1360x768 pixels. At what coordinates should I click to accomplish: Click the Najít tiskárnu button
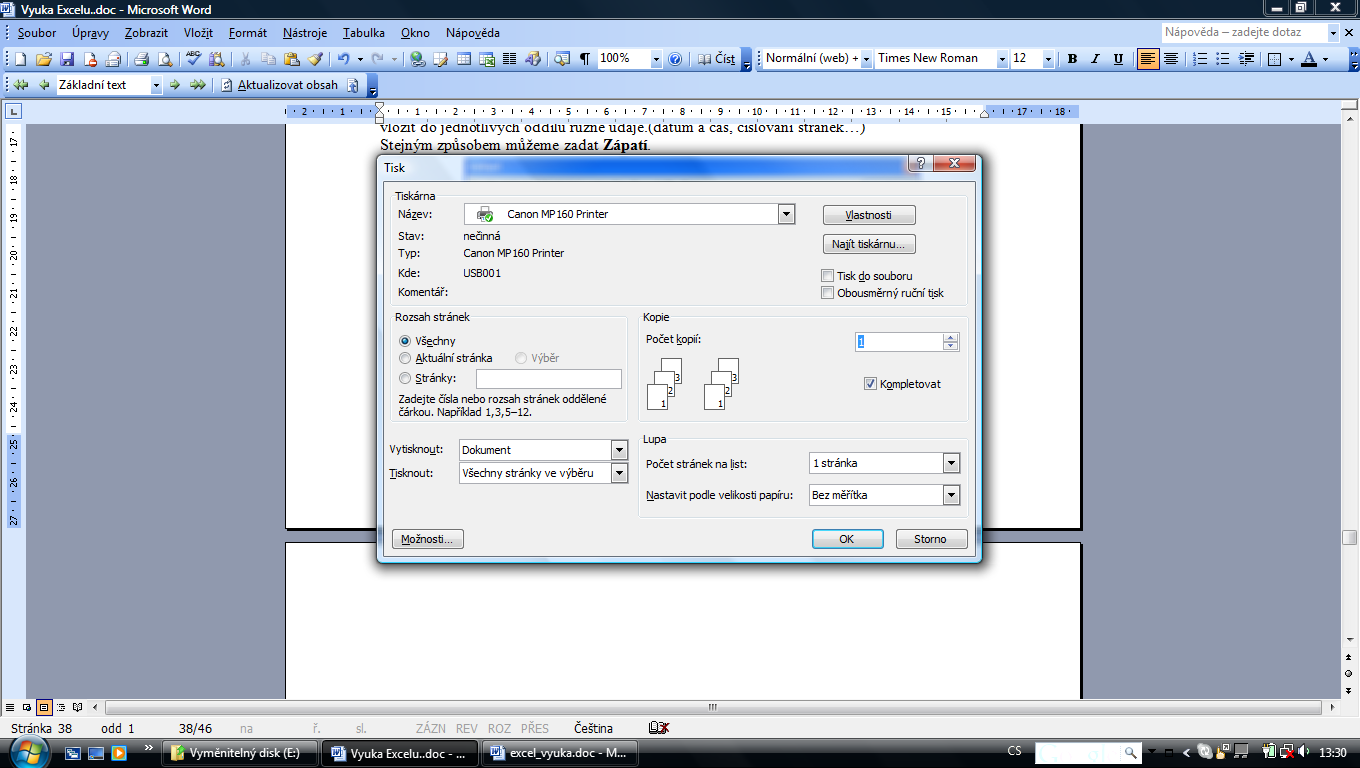point(869,244)
